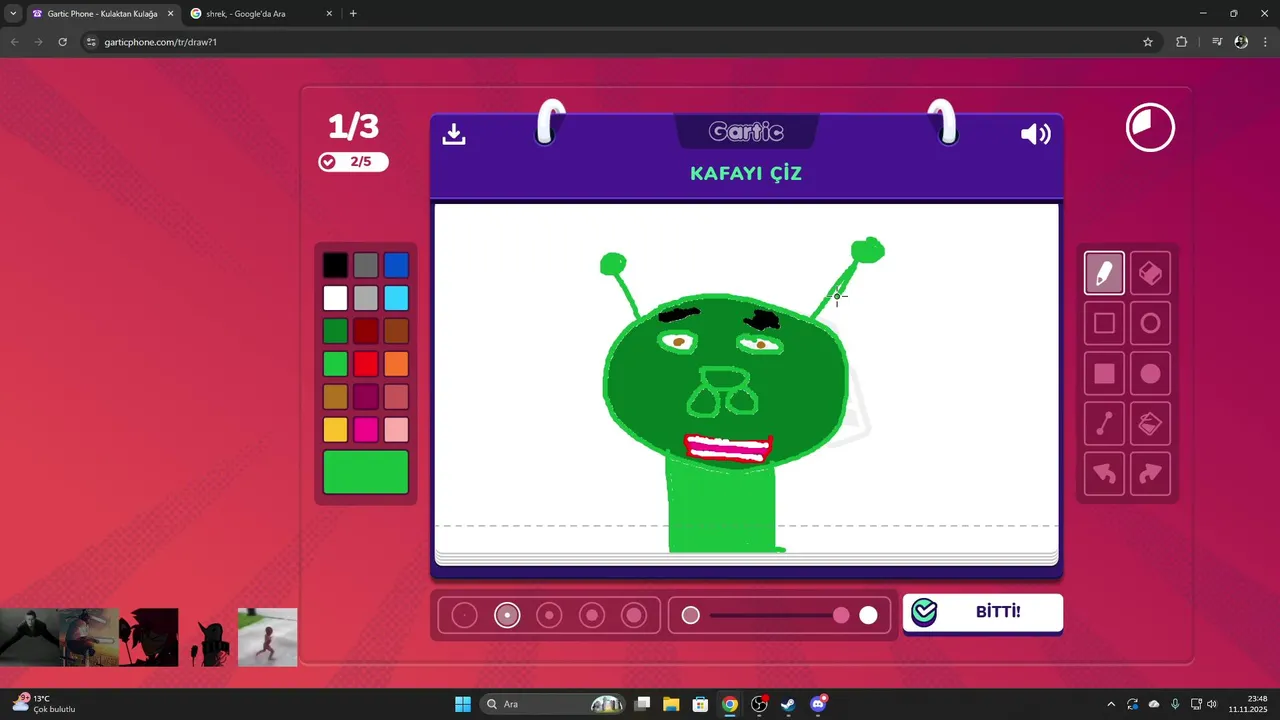Open the tab search dropdown arrow
Image resolution: width=1280 pixels, height=720 pixels.
[x=13, y=14]
